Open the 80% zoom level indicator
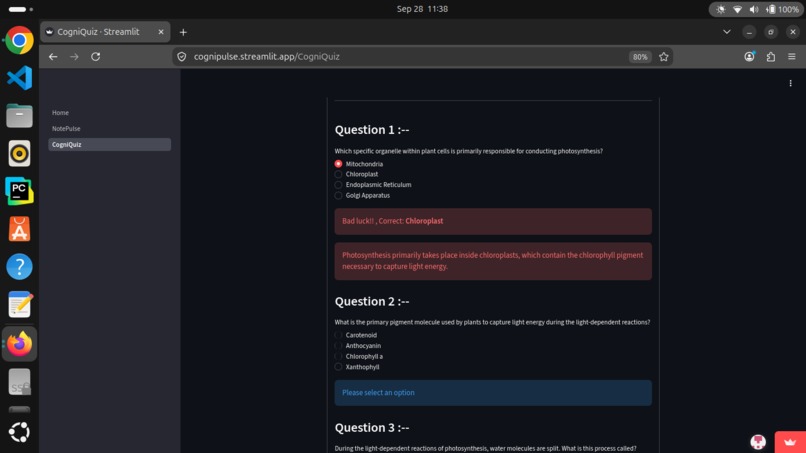 pos(640,57)
